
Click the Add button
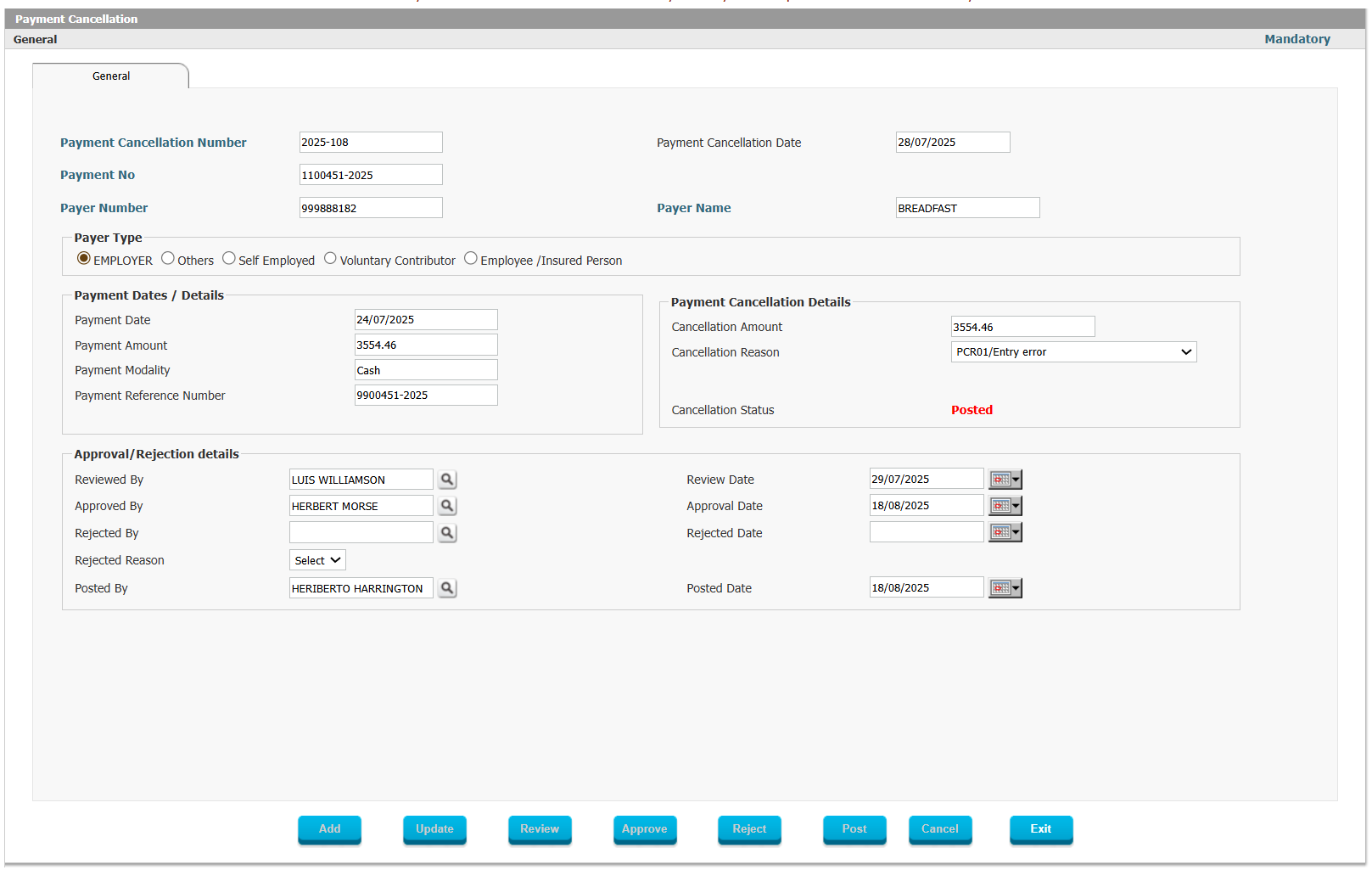(329, 829)
